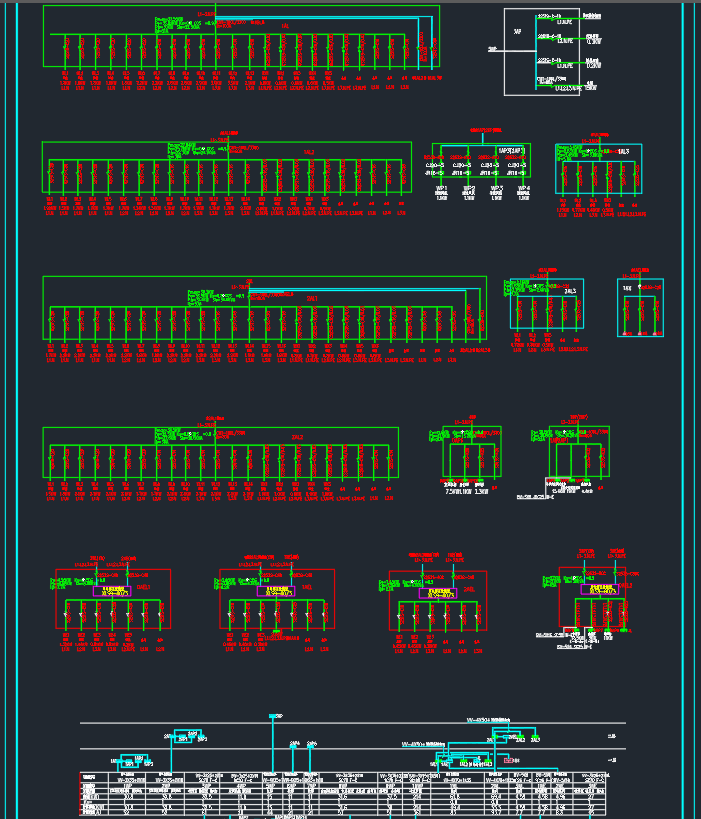Click the purple rectangle inside leftmost red panel
This screenshot has width=701, height=819.
coord(112,591)
